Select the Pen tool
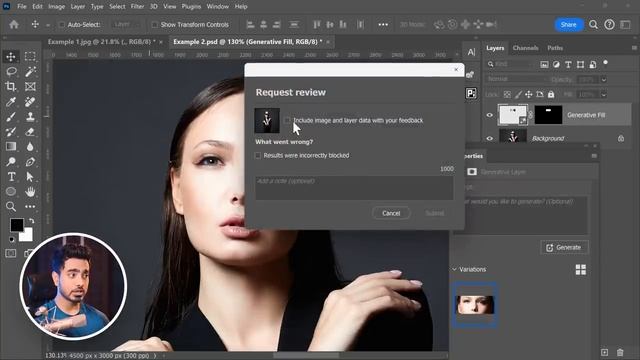640x360 pixels. [x=30, y=162]
